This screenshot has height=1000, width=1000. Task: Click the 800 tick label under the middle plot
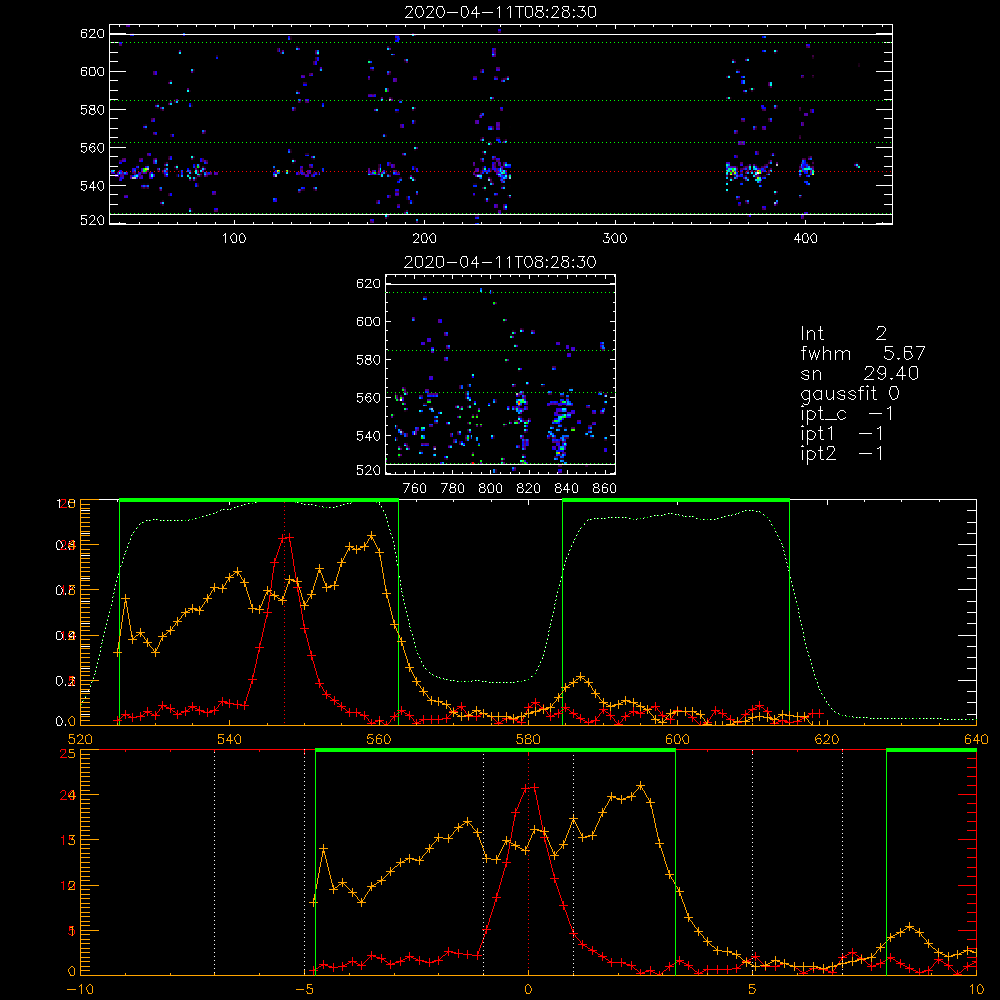coord(490,489)
